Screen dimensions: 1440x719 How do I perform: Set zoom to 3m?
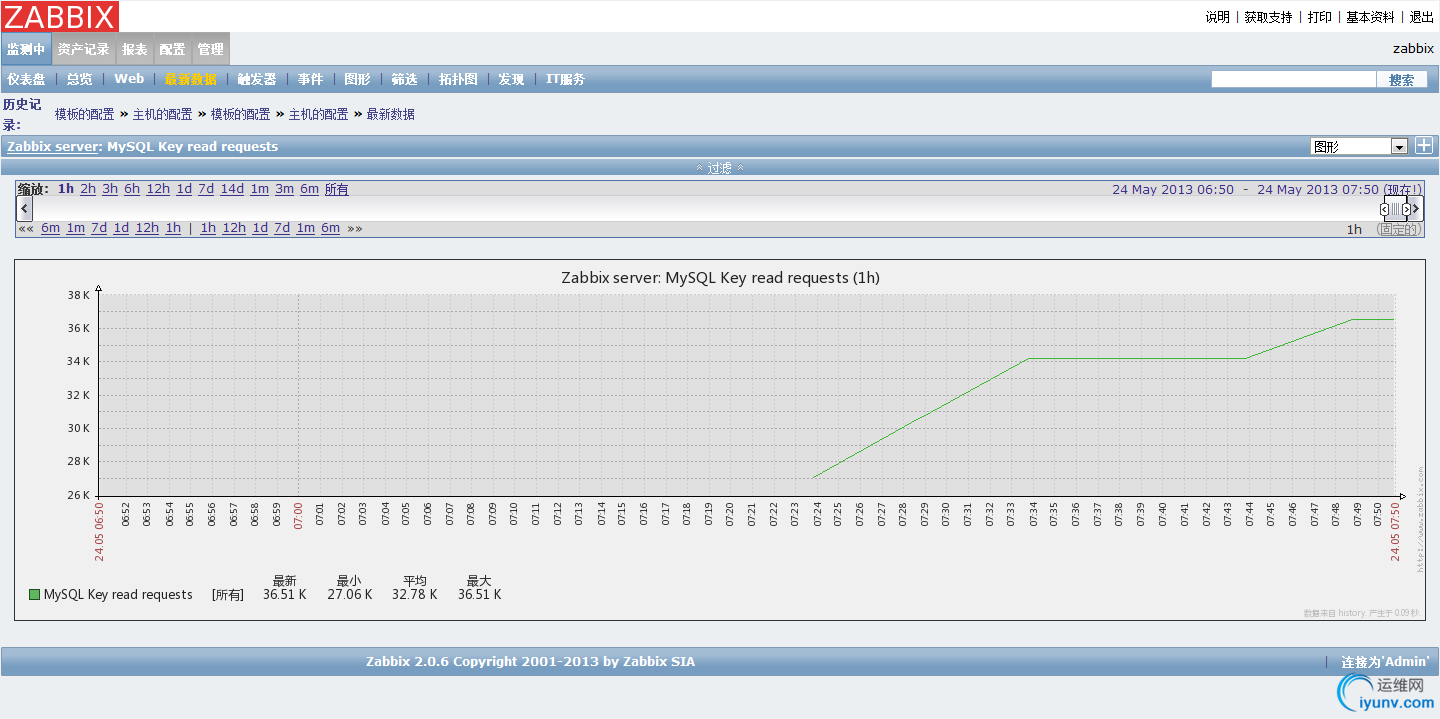pos(284,189)
